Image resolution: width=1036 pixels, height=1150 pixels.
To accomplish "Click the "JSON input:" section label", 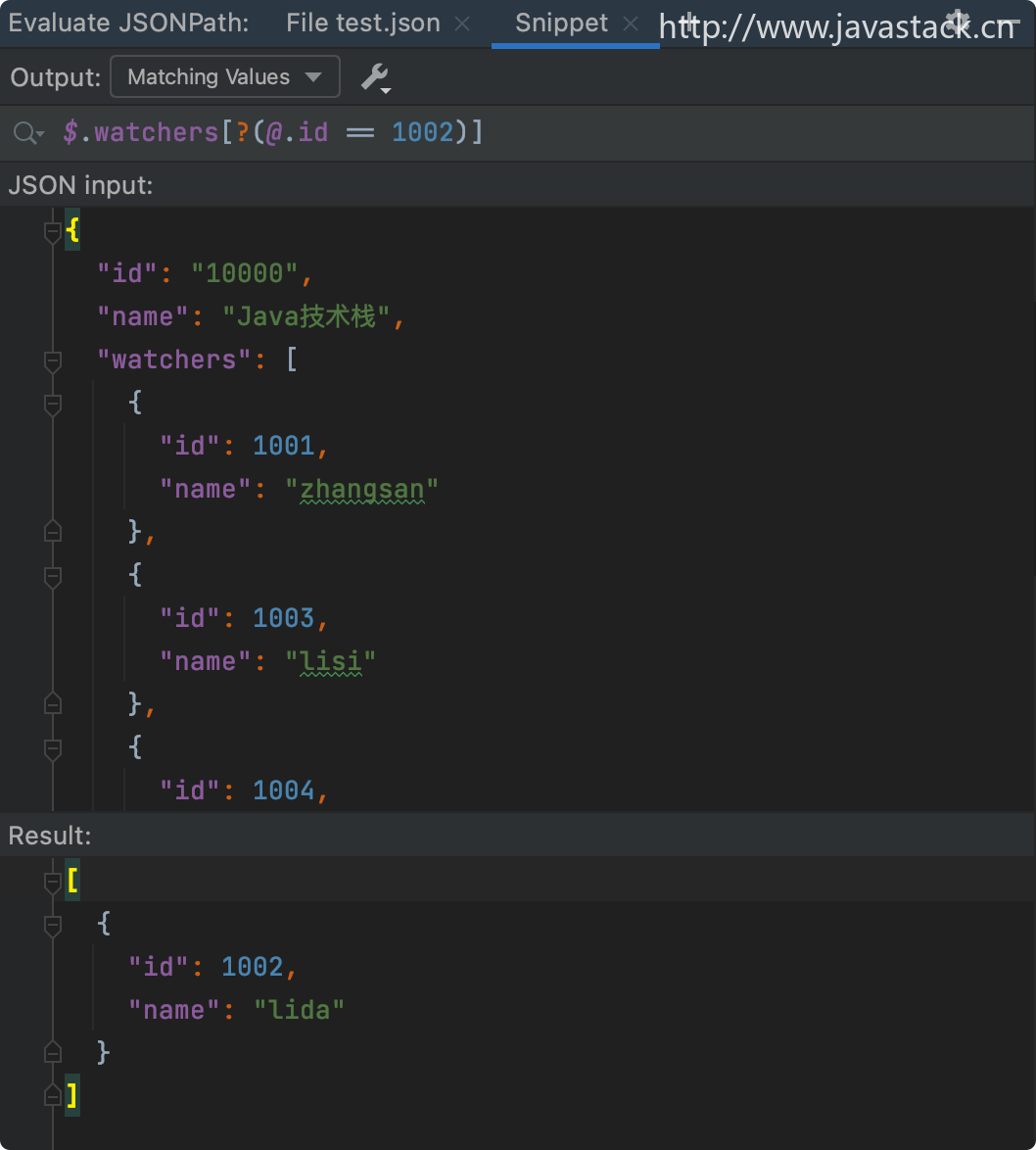I will click(80, 185).
